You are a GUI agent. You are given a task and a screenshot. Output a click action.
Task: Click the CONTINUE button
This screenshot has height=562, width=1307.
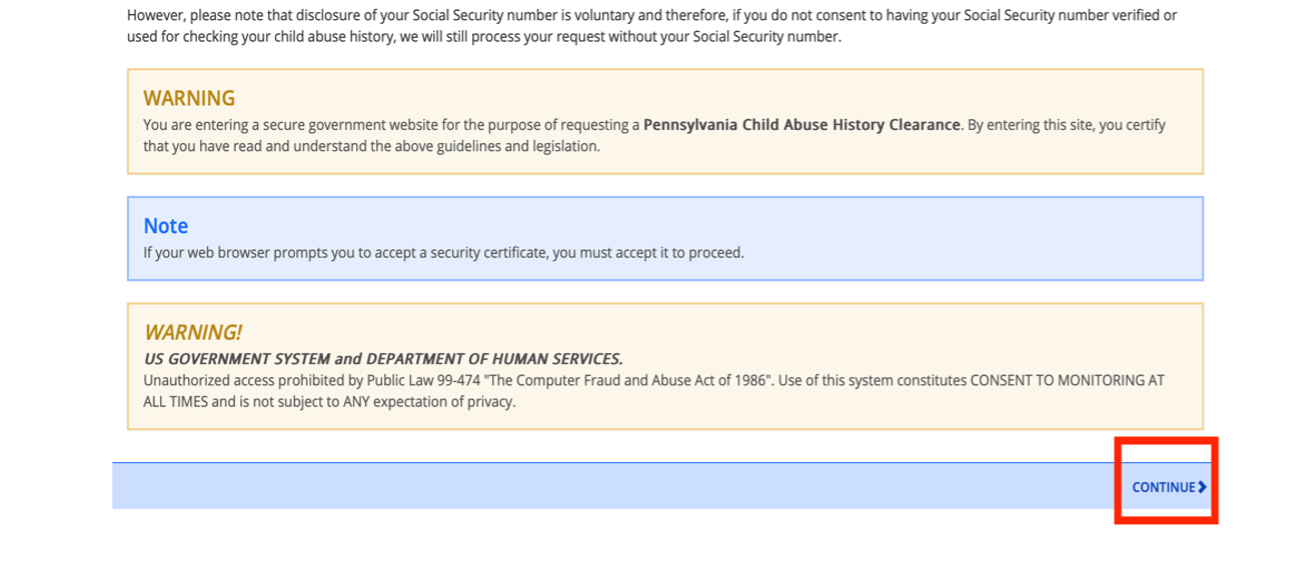[x=1164, y=487]
